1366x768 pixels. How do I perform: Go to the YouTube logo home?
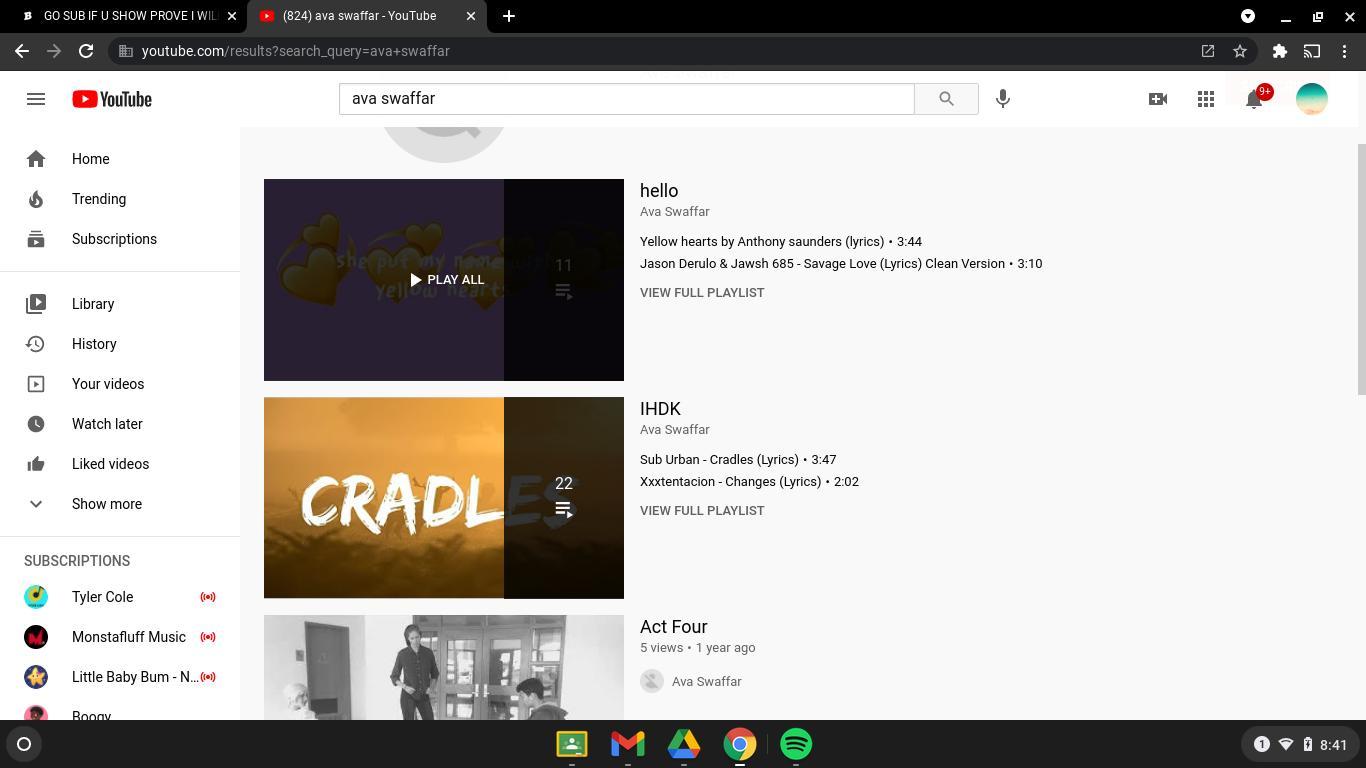click(112, 99)
